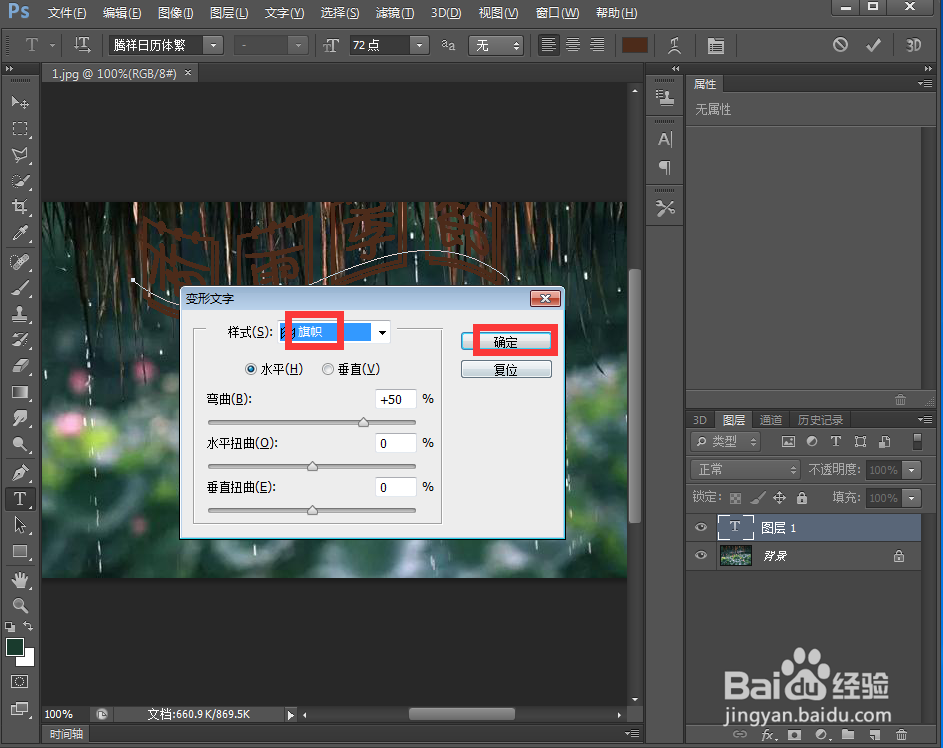Select the Brush tool

(20, 288)
